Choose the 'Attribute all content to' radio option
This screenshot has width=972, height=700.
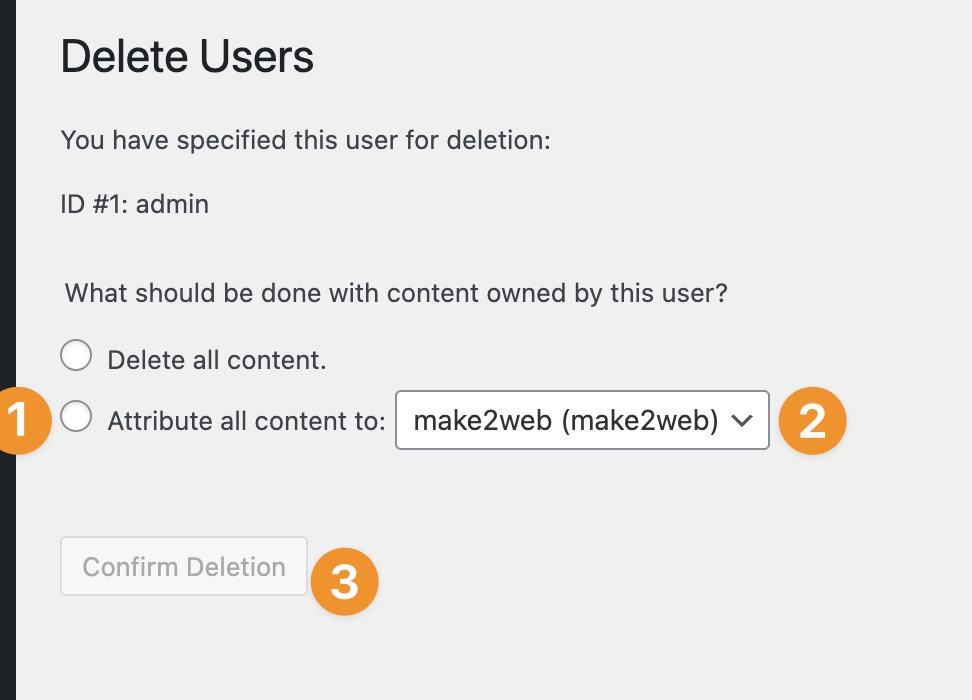tap(76, 416)
